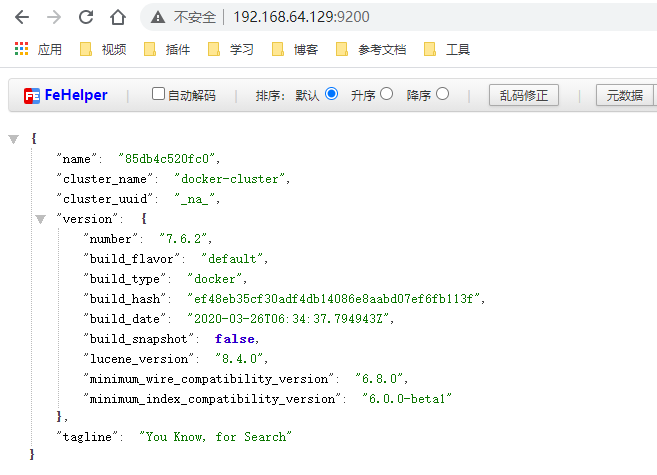Click the build_flavor value "default"

(x=233, y=259)
